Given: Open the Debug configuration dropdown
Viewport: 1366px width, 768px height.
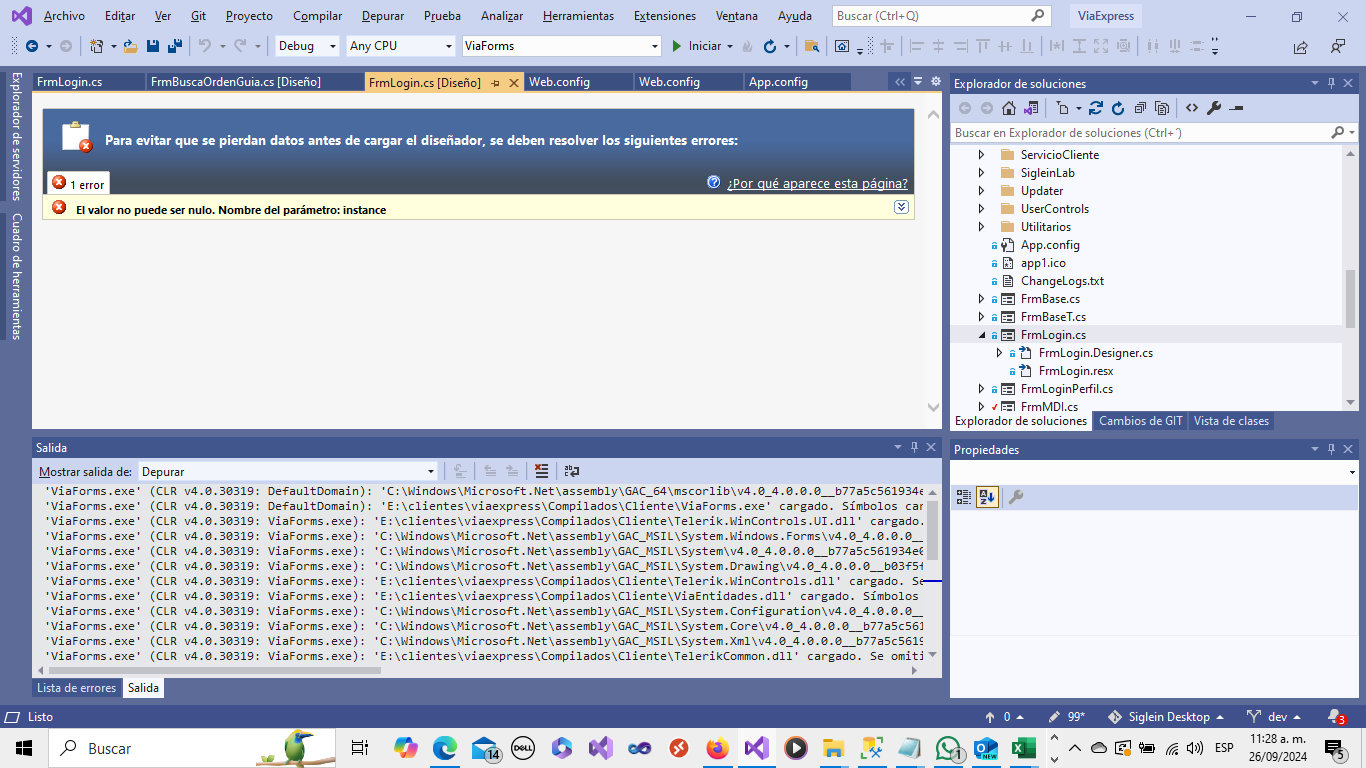Looking at the screenshot, I should click(x=307, y=46).
